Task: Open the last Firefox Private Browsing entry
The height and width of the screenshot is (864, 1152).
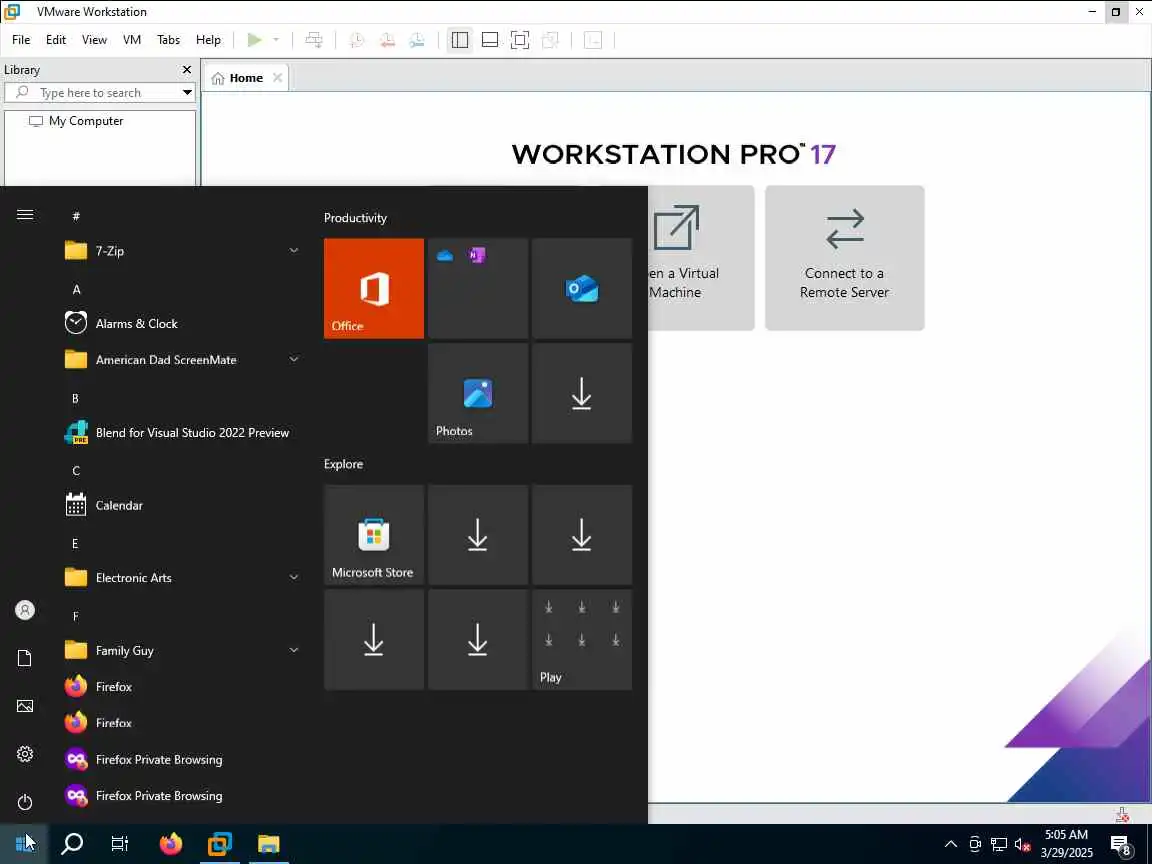Action: (x=181, y=796)
